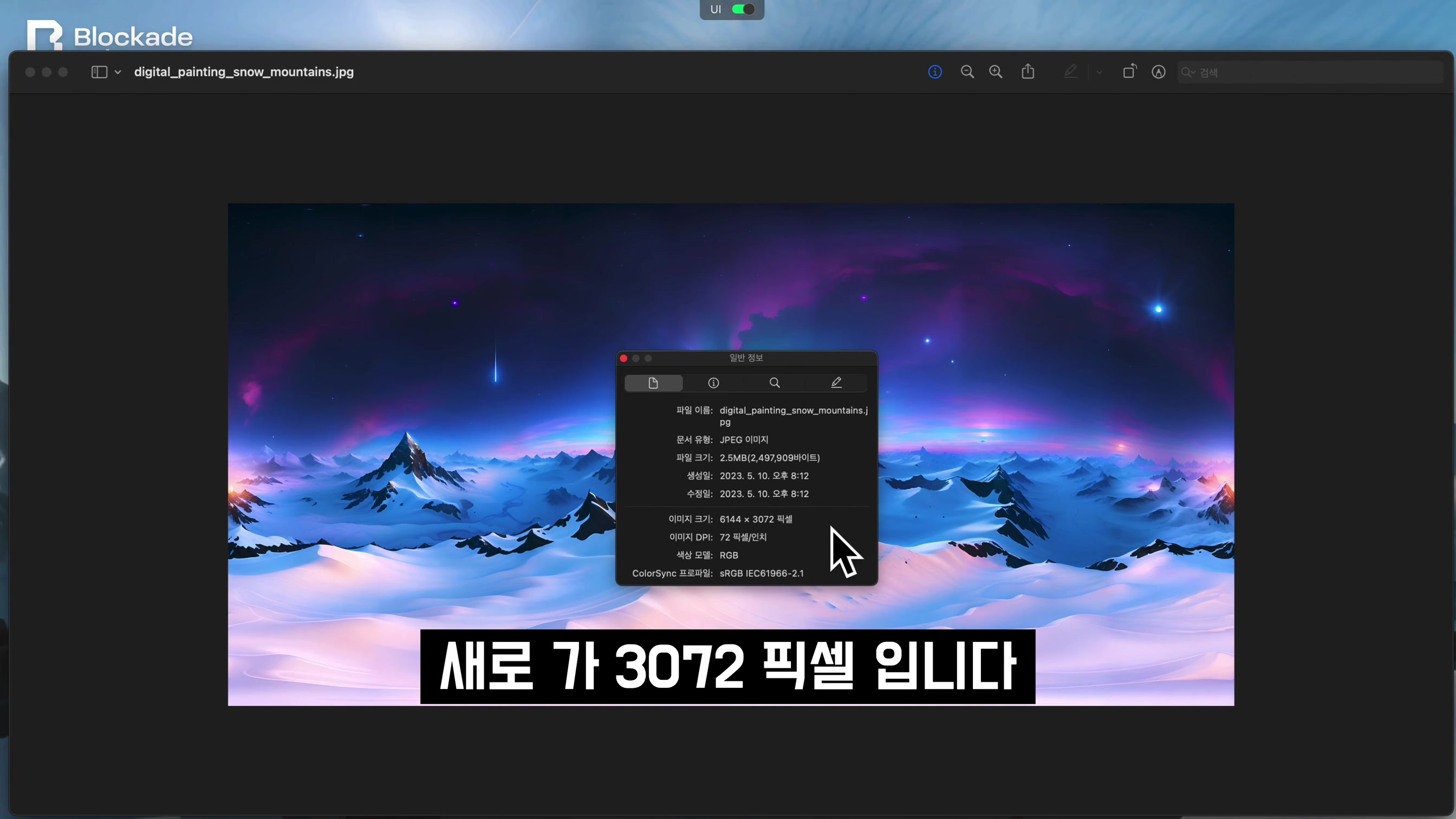1456x819 pixels.
Task: Select the highlight pen icon
Action: pos(1070,72)
